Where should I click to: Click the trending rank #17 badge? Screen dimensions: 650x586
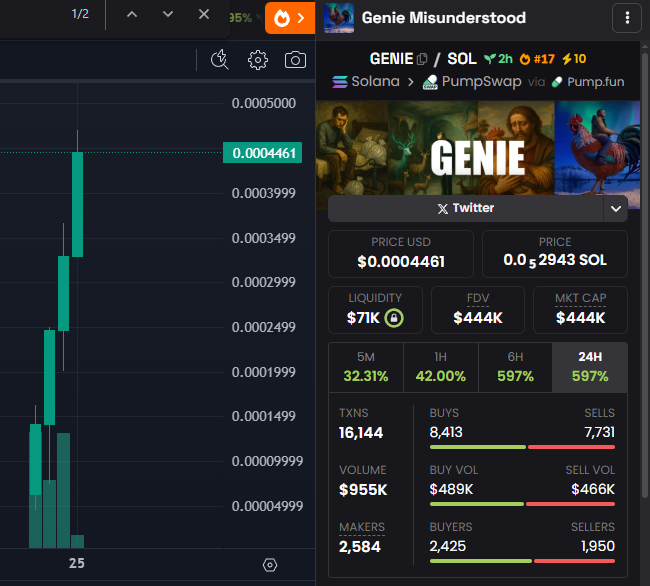coord(537,59)
